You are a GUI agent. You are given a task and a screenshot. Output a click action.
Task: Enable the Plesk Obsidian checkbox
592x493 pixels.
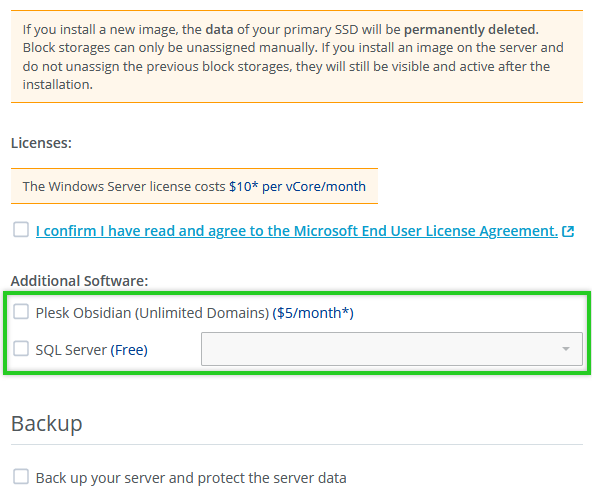coord(21,312)
